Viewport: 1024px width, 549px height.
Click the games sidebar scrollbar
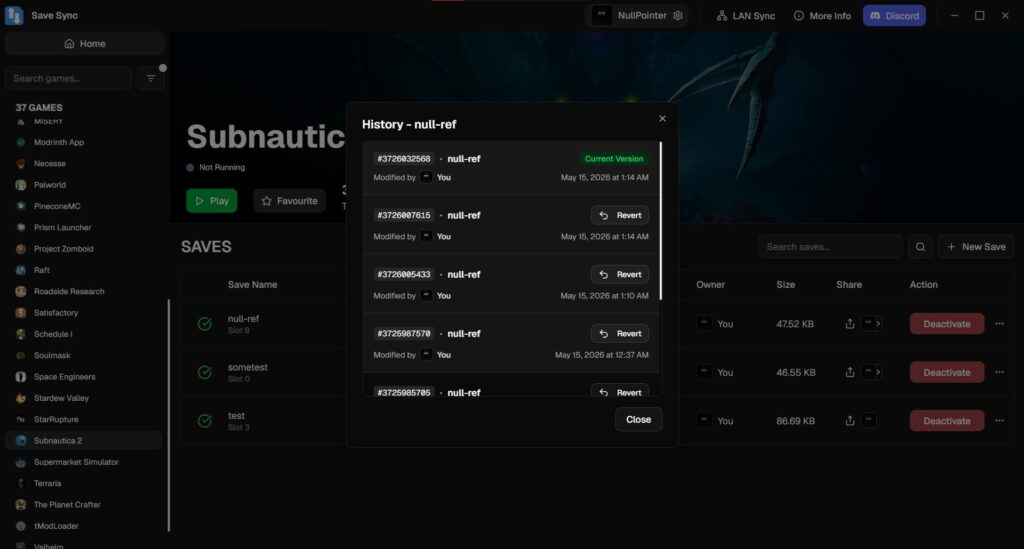coord(168,415)
